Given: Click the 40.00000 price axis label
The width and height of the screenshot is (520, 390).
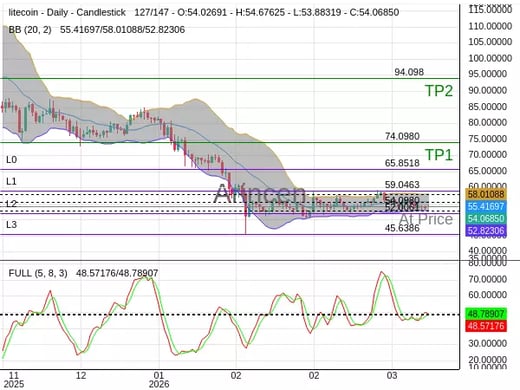Looking at the screenshot, I should coord(488,251).
